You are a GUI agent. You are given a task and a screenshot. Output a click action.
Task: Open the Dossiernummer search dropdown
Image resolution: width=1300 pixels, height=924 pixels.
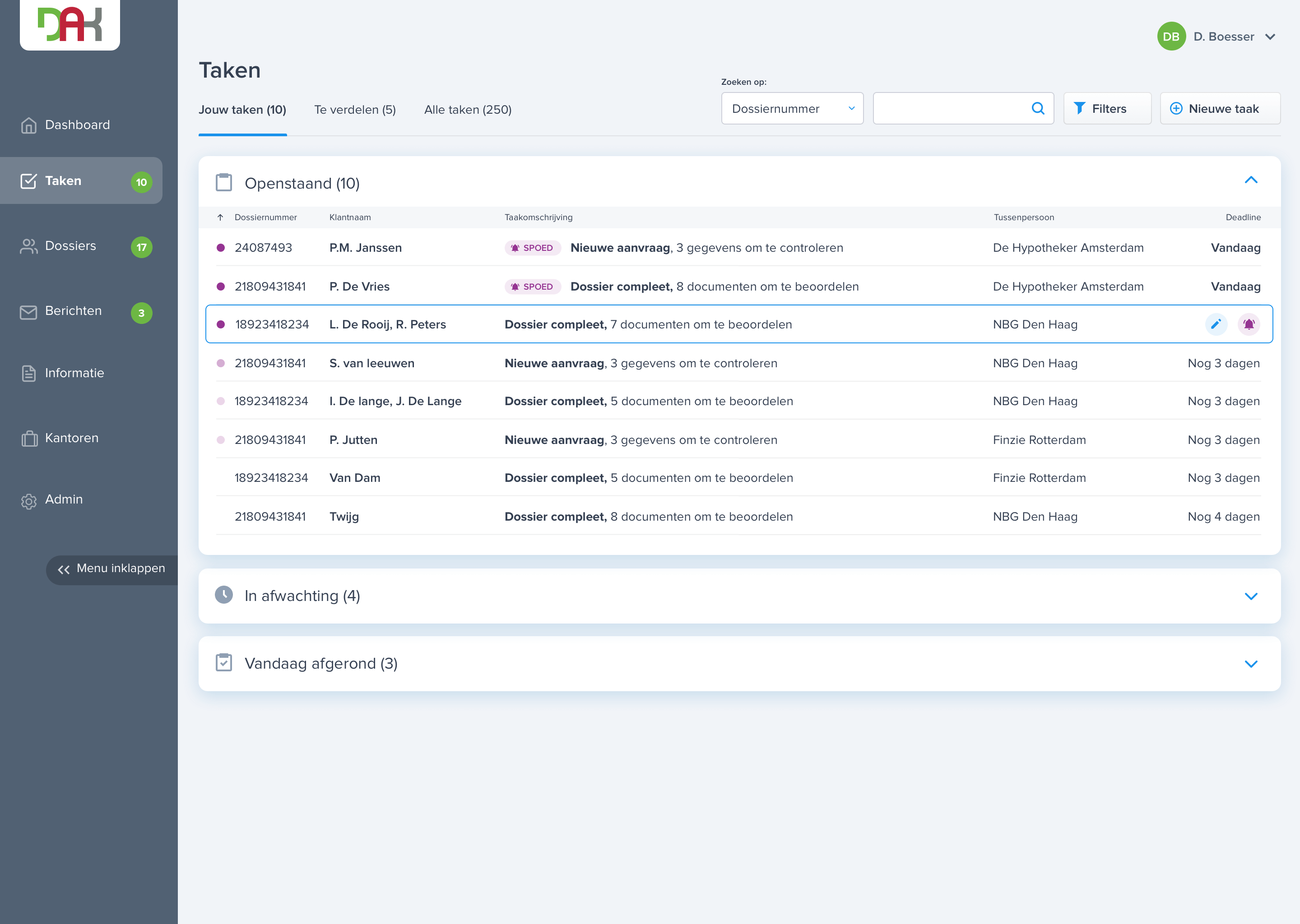792,109
